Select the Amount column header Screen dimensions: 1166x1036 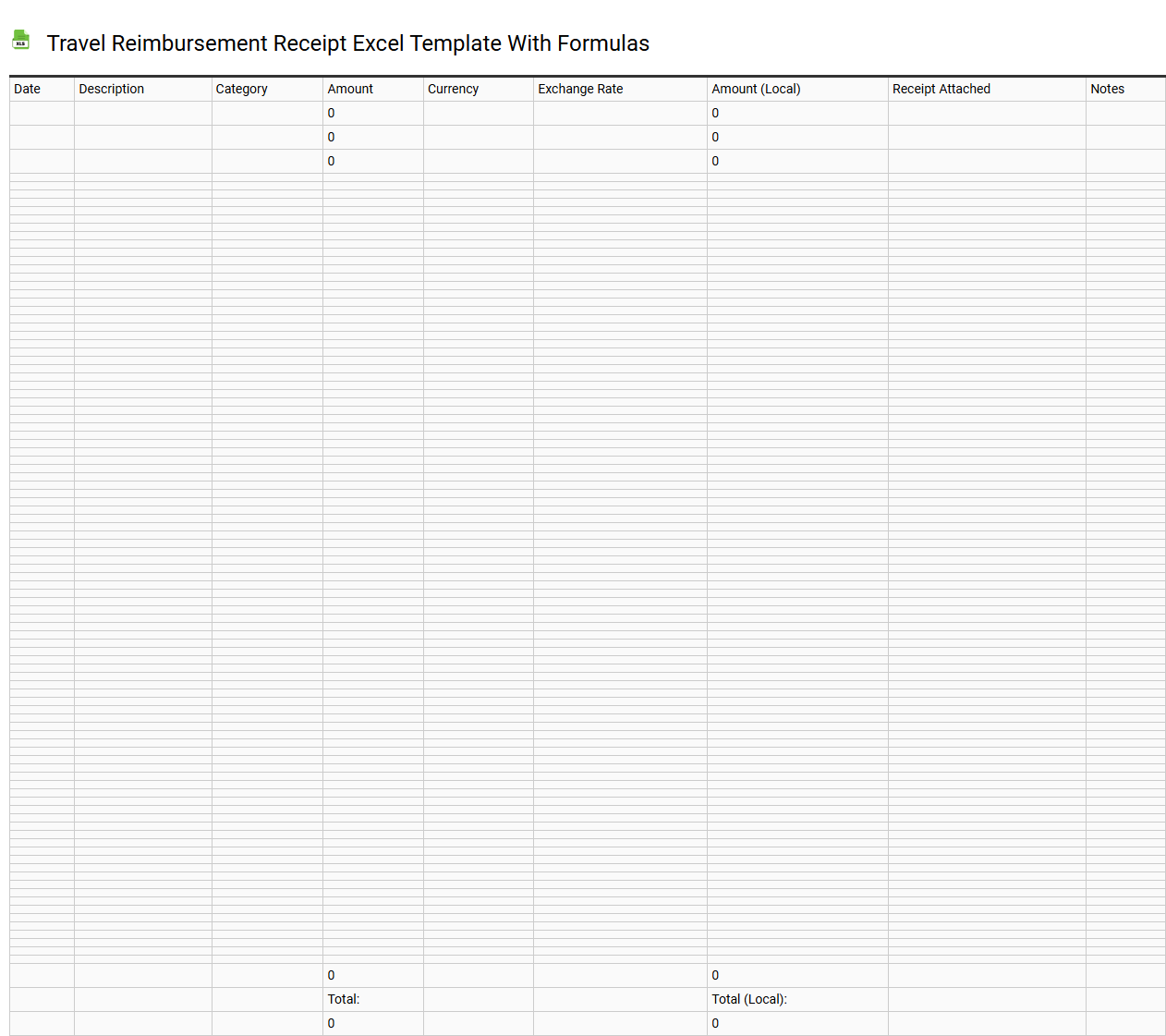tap(349, 89)
